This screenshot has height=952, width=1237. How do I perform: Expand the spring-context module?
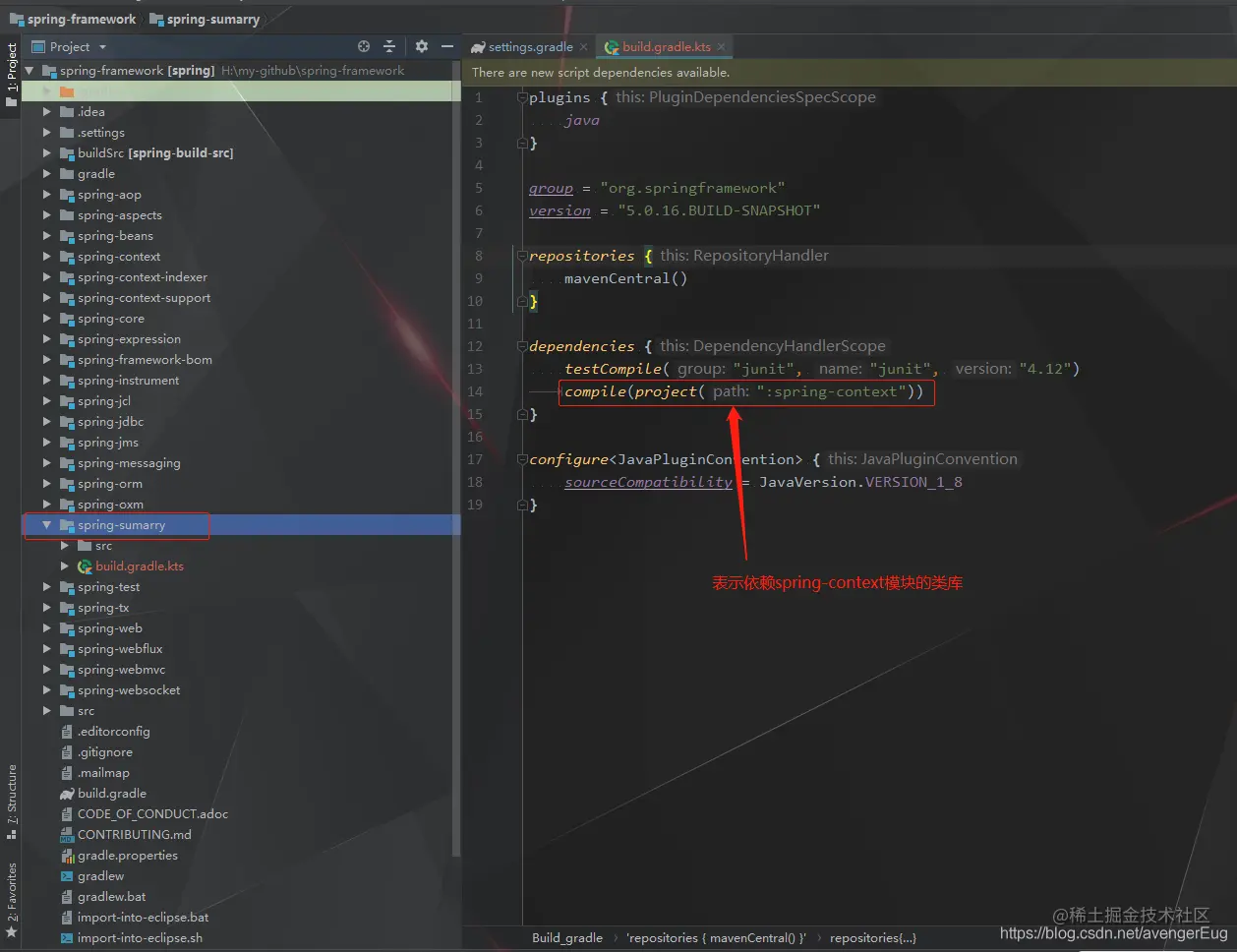coord(46,257)
